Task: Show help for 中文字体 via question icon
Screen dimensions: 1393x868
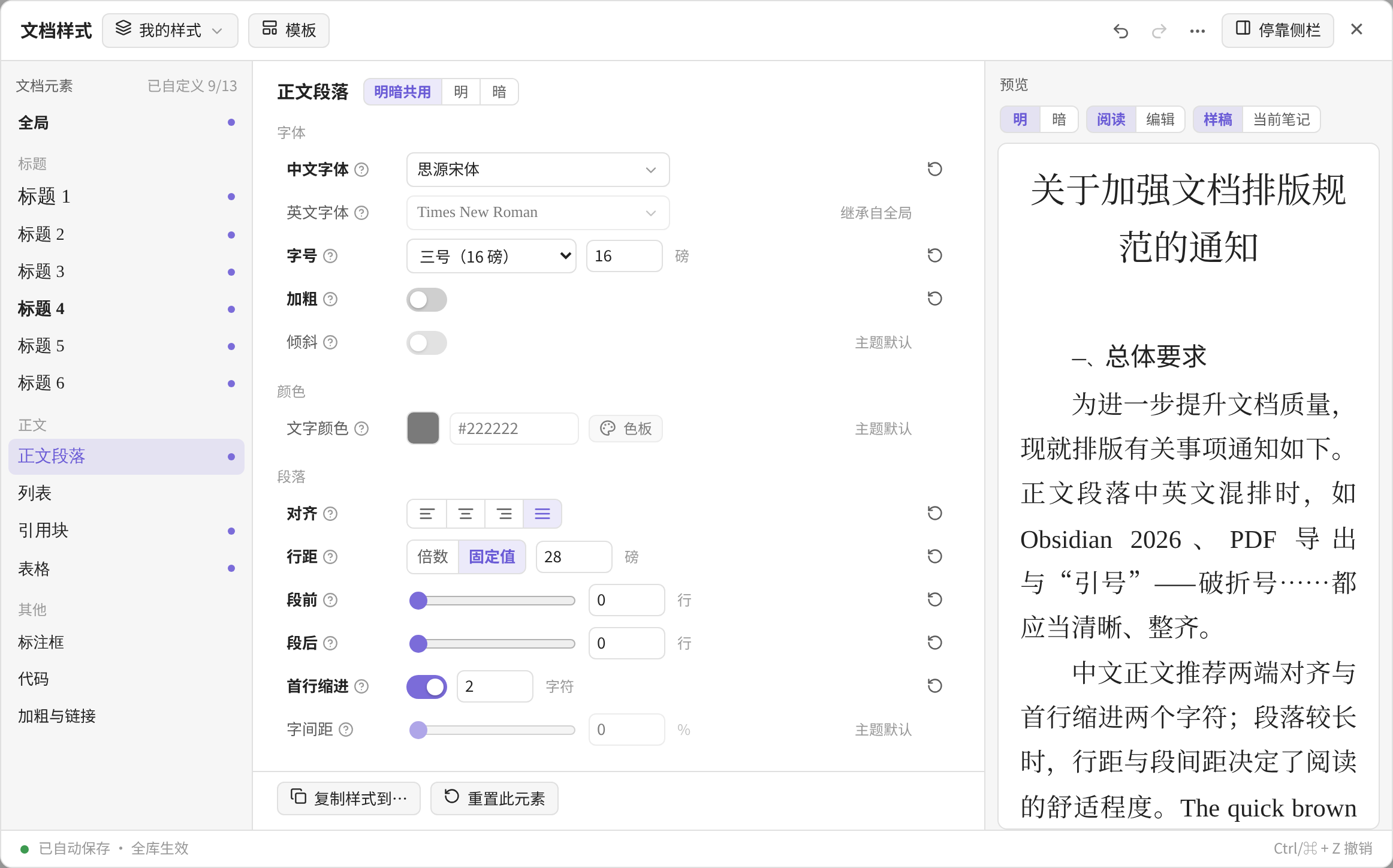Action: tap(361, 170)
